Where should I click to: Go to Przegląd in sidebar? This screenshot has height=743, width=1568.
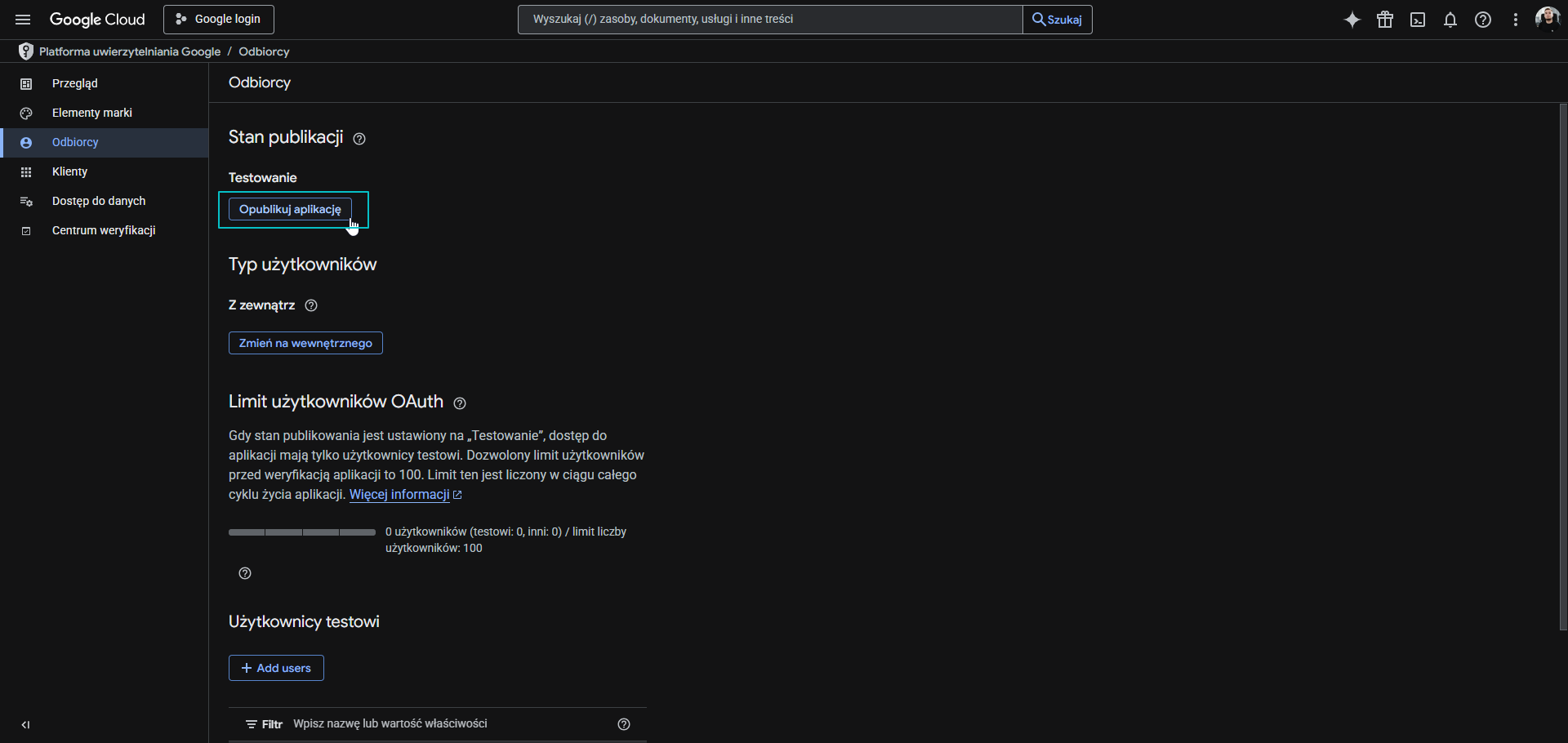pos(74,83)
